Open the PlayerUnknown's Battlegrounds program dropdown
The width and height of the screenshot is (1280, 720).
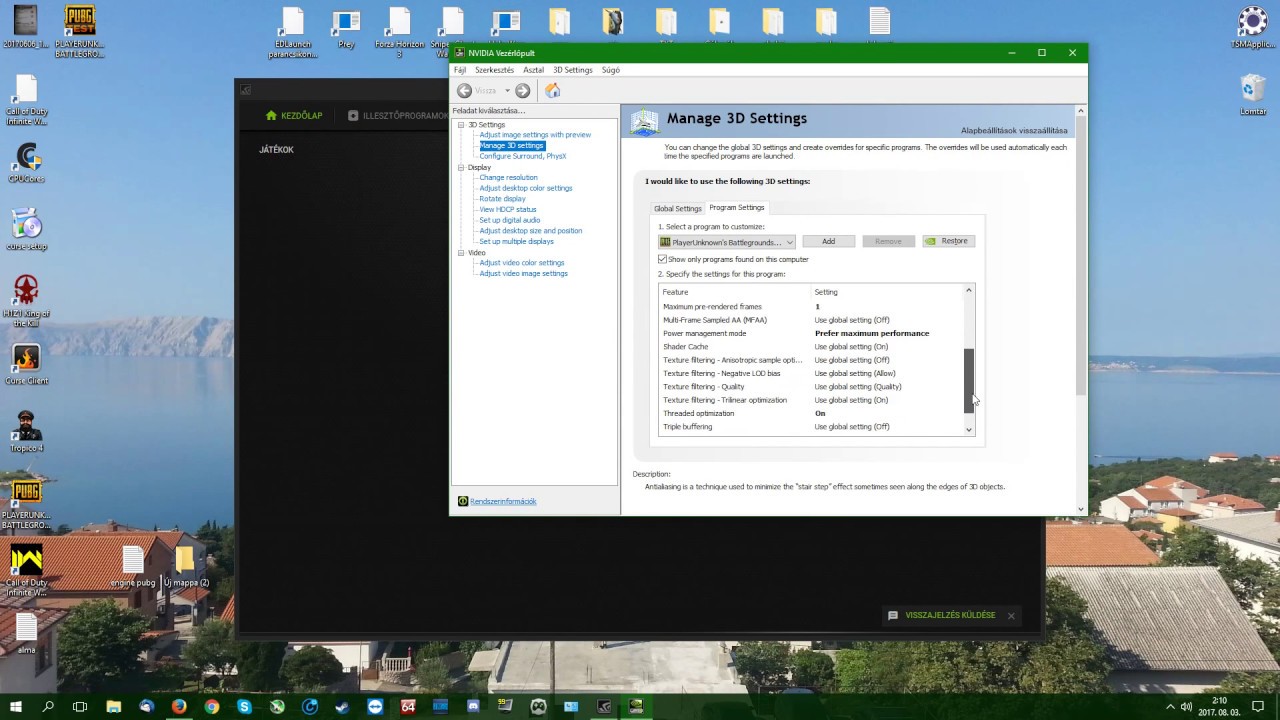[727, 242]
